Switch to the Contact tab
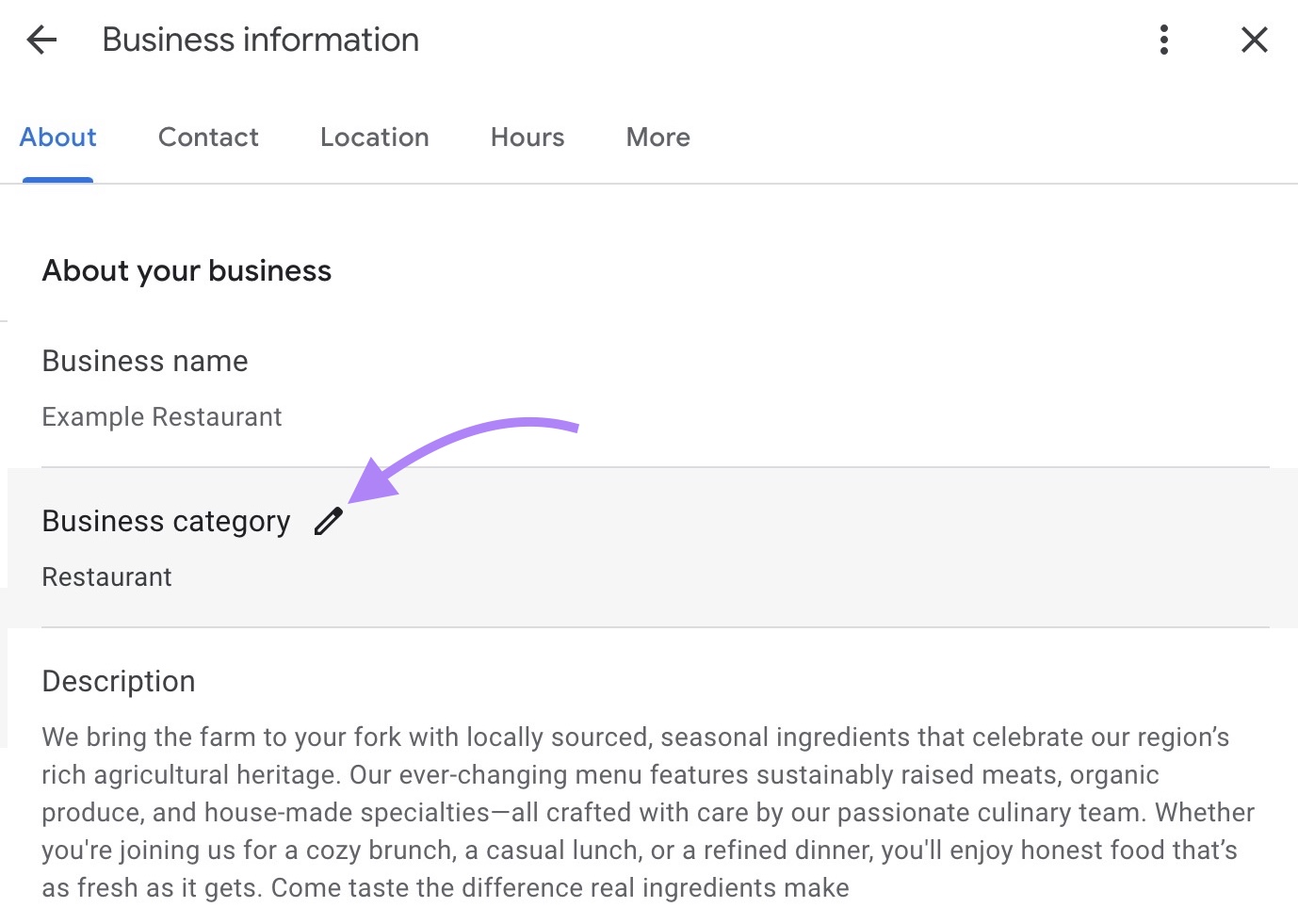This screenshot has width=1298, height=924. tap(208, 138)
